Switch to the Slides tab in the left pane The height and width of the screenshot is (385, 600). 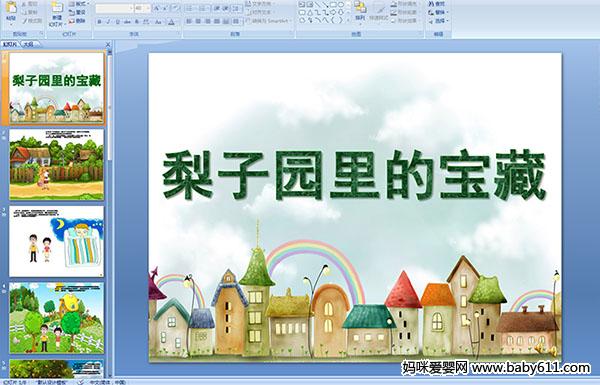pos(10,44)
